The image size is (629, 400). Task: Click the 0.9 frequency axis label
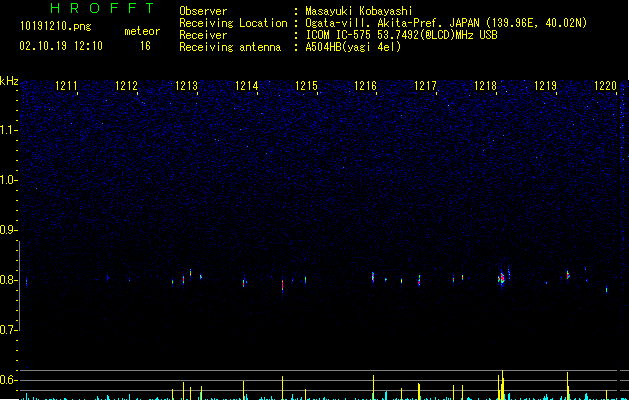coord(8,230)
